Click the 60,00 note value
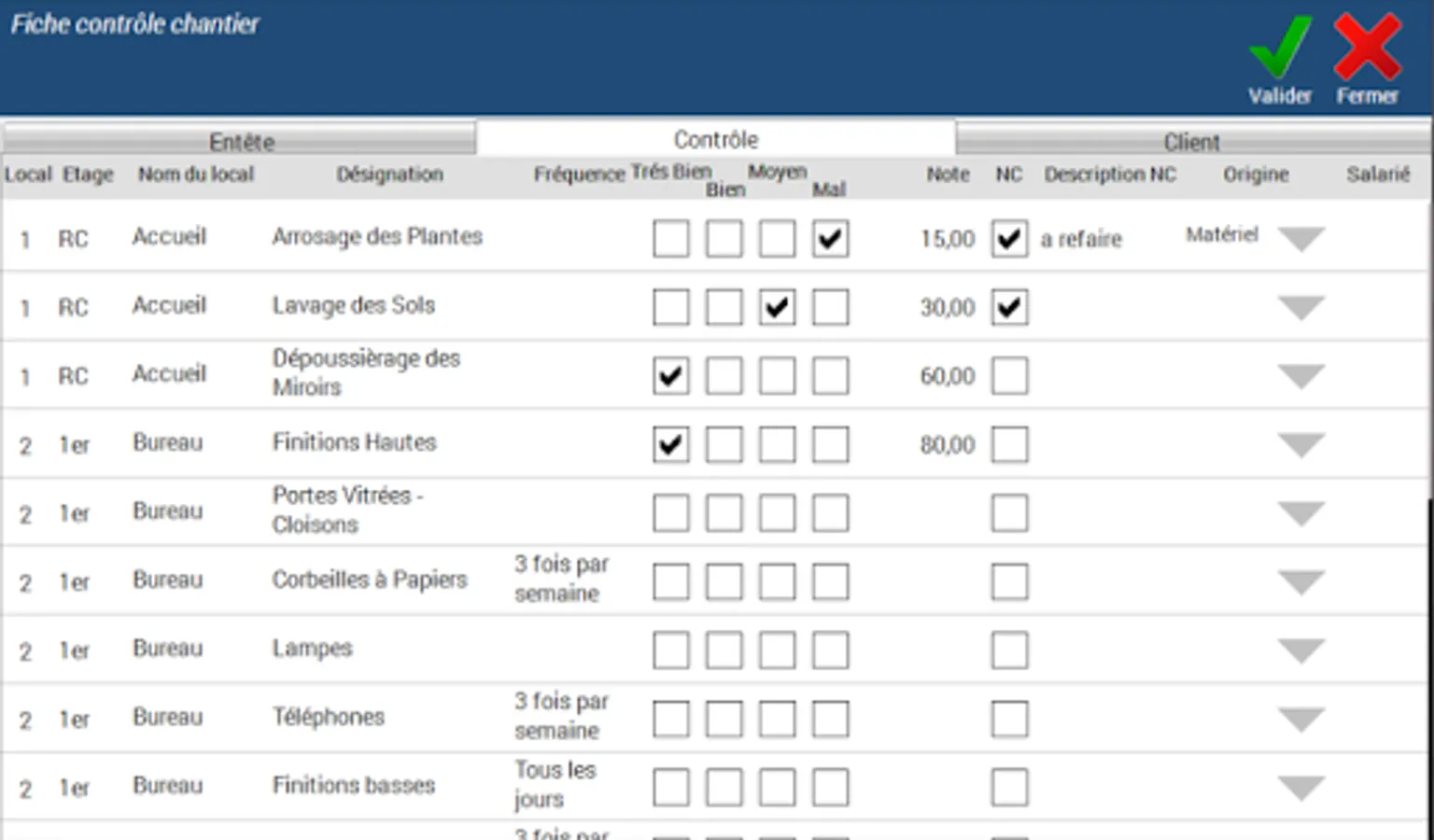The width and height of the screenshot is (1434, 840). [x=948, y=376]
